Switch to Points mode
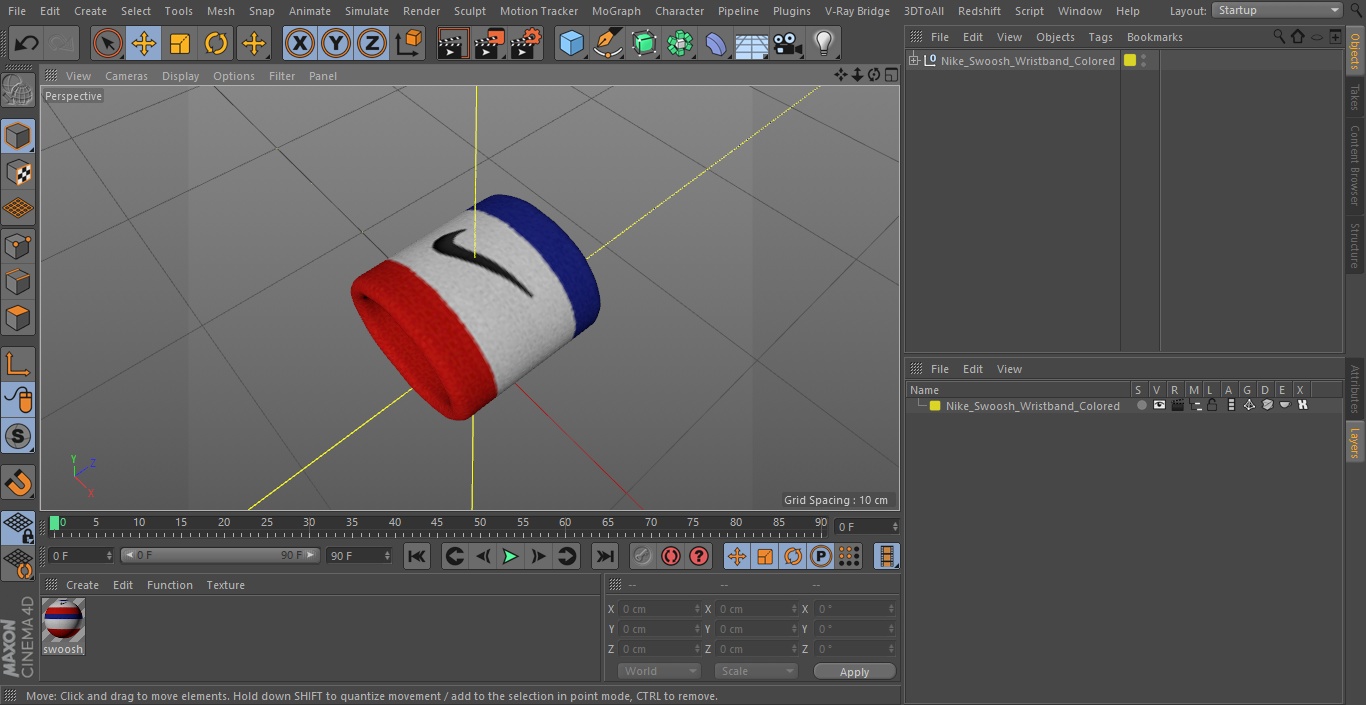The width and height of the screenshot is (1366, 705). coord(18,245)
